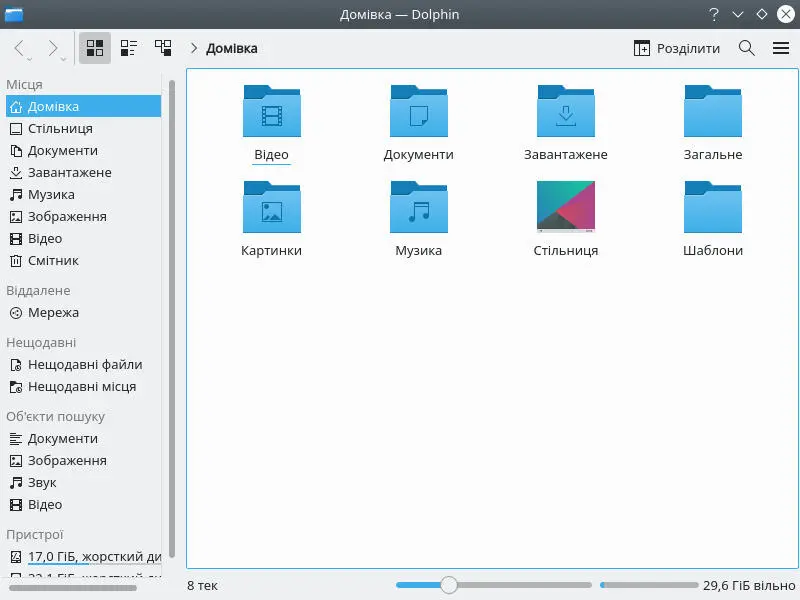Click the 29,6 ГіБ вільно label
The width and height of the screenshot is (800, 600).
point(749,585)
